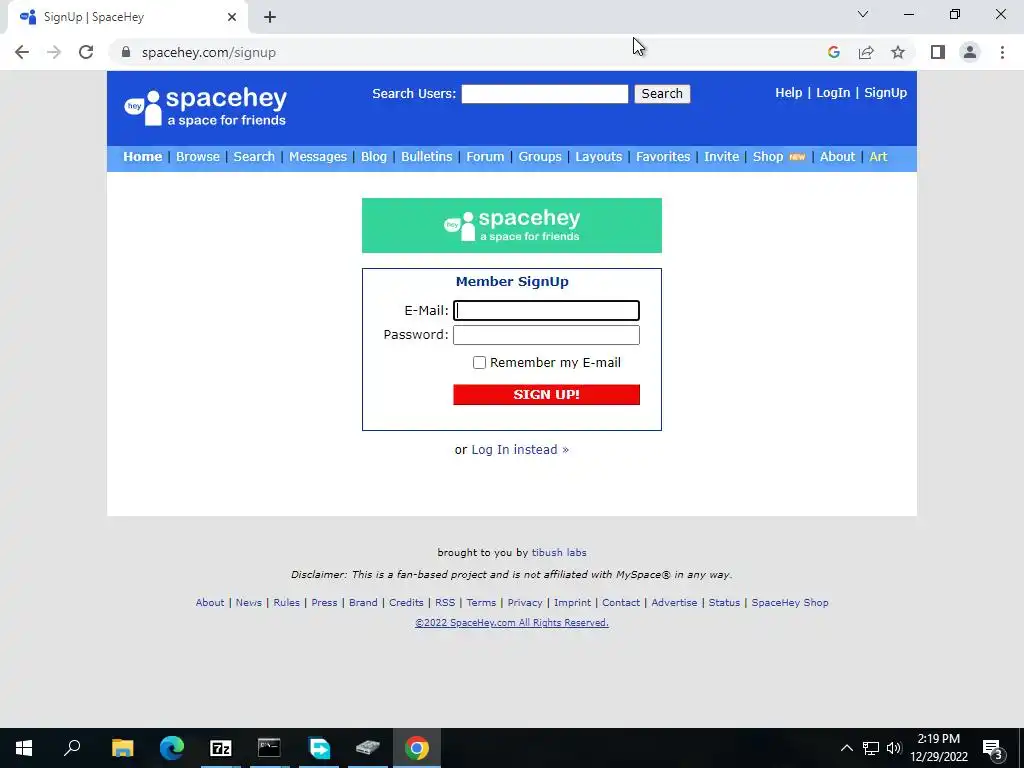Viewport: 1024px width, 768px height.
Task: Click the ©2022 SpaceHey.com copyright link
Action: pyautogui.click(x=512, y=623)
